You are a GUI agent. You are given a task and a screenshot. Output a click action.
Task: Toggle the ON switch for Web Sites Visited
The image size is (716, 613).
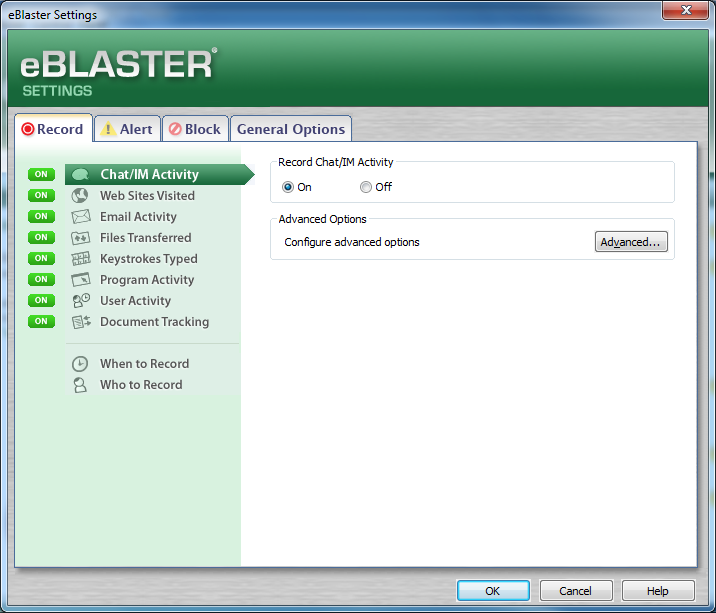[41, 196]
